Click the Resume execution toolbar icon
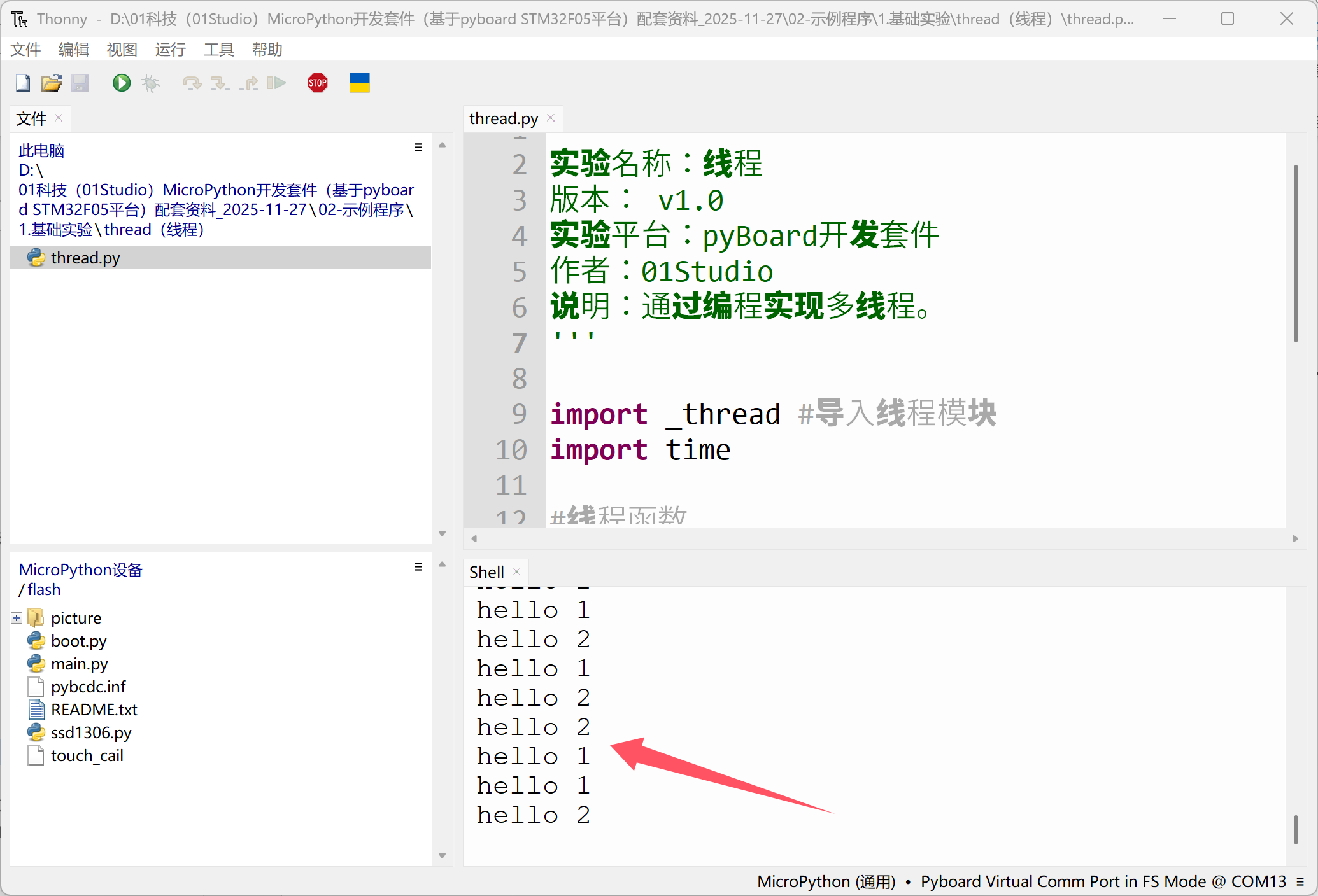Viewport: 1318px width, 896px height. coord(276,83)
